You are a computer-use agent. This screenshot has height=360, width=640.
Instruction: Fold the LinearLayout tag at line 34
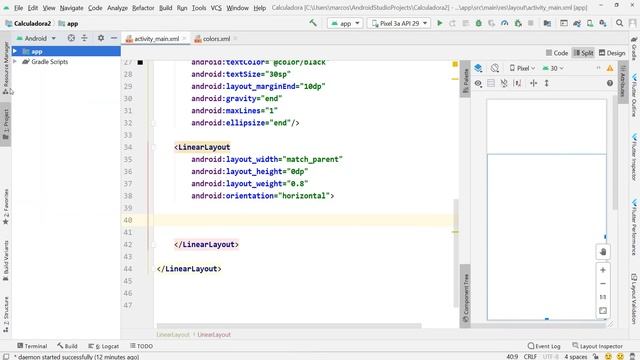tap(154, 147)
